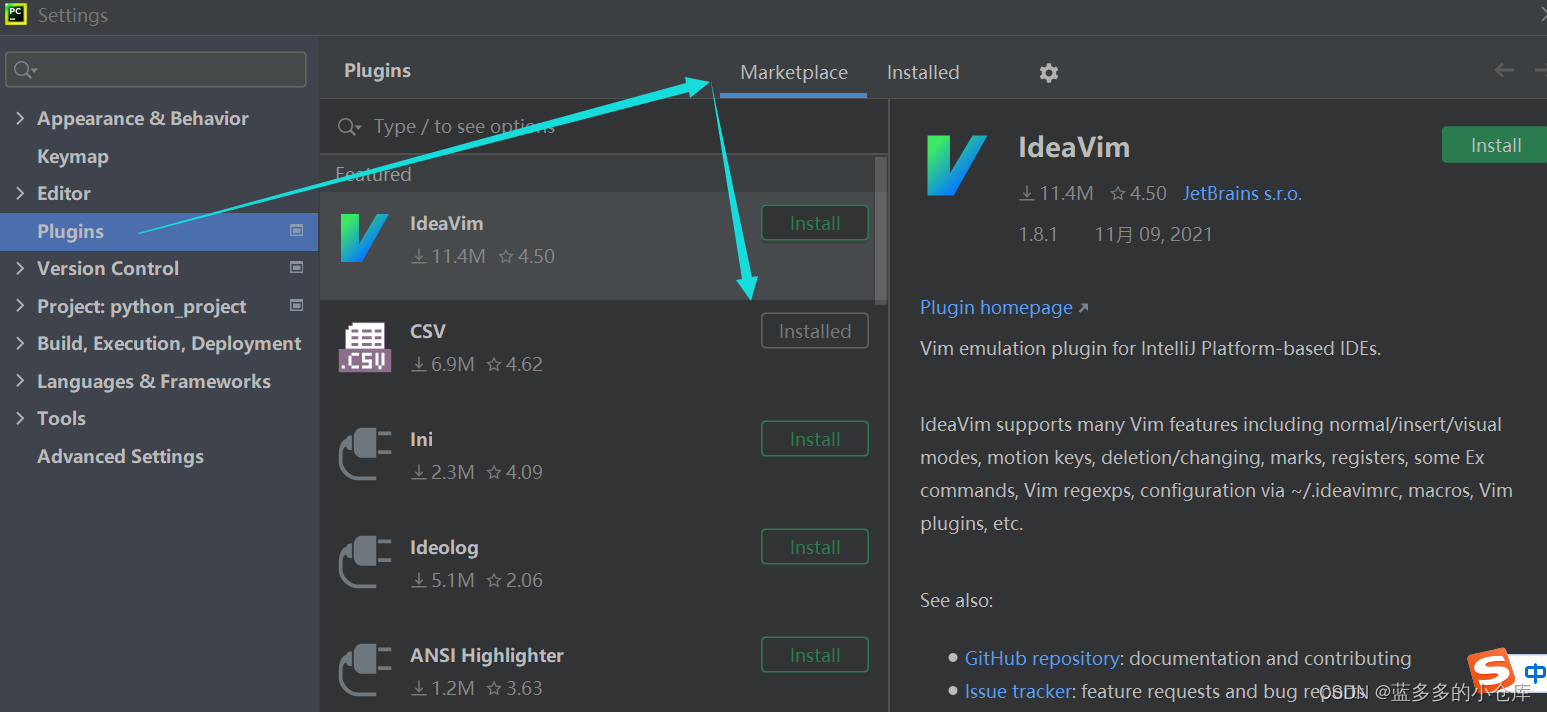Click the plugins settings gear icon
This screenshot has width=1547, height=712.
click(1048, 73)
